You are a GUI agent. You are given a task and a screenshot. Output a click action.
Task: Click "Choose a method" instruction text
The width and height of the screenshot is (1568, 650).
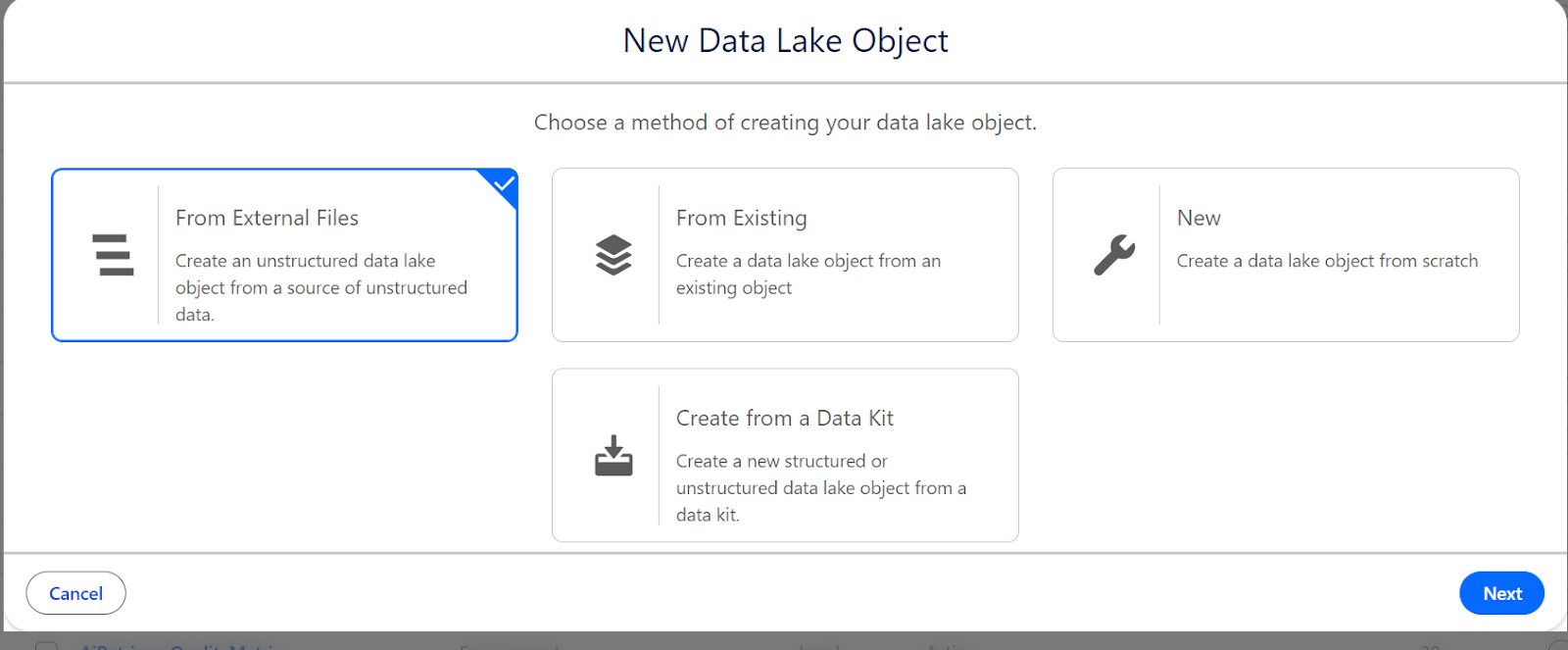click(785, 123)
